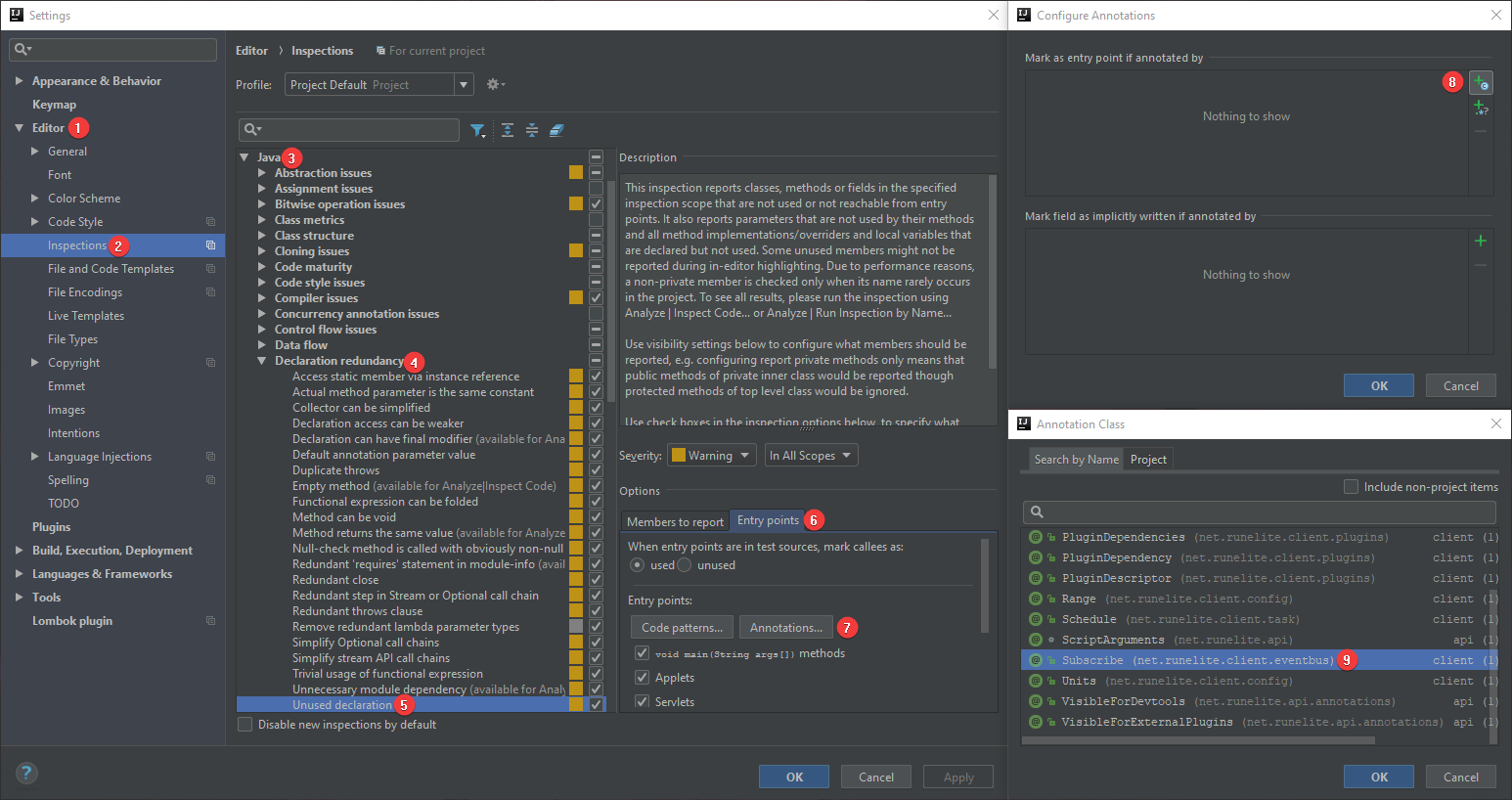Open the Project Default profile dropdown
Viewport: 1512px width, 800px height.
pyautogui.click(x=463, y=84)
